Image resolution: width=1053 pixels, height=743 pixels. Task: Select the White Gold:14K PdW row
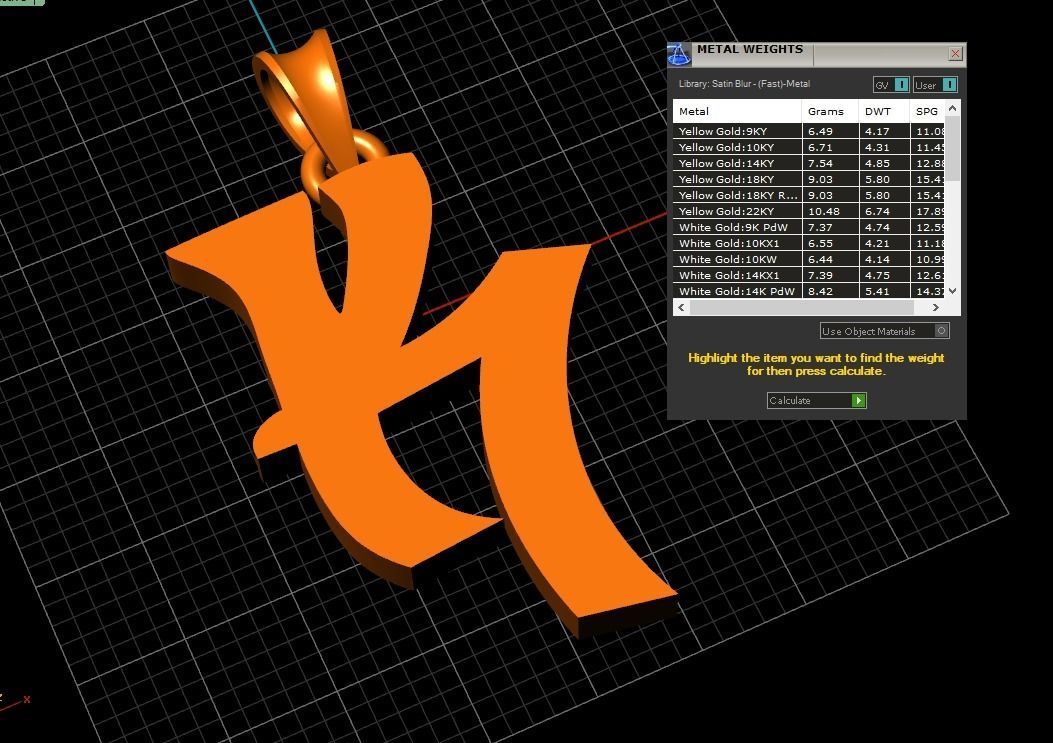(x=809, y=292)
